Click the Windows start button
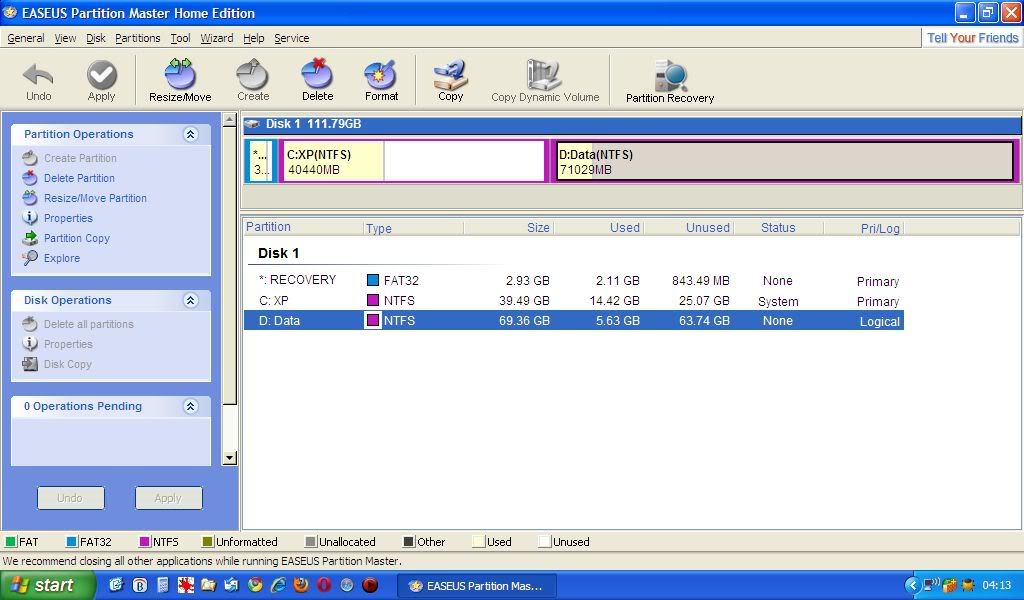1024x600 pixels. tap(46, 585)
